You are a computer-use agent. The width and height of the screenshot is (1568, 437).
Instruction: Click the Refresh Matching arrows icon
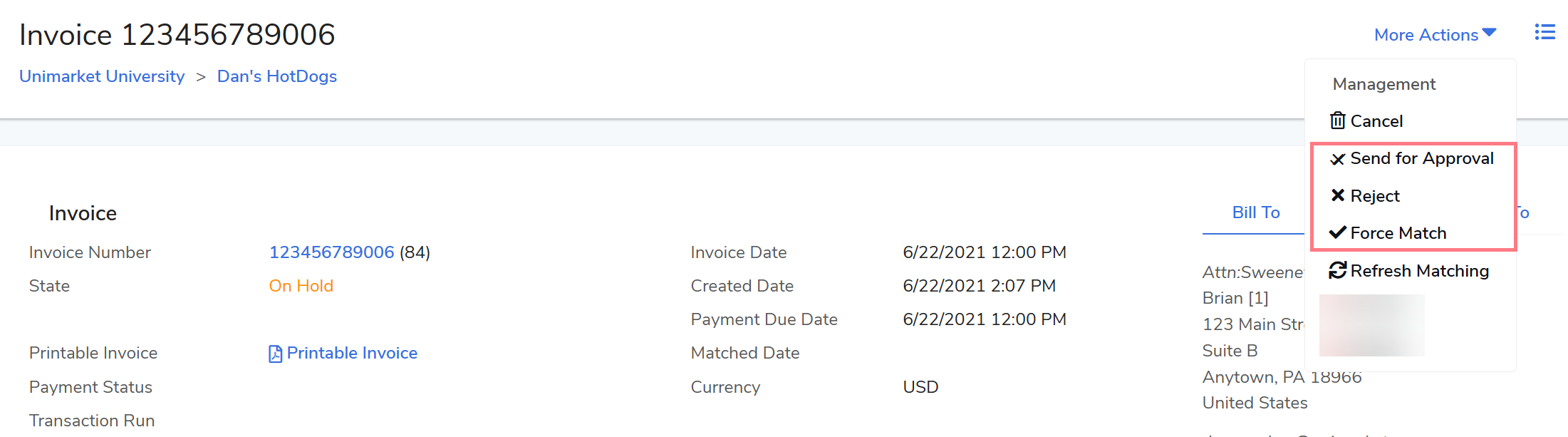point(1338,270)
